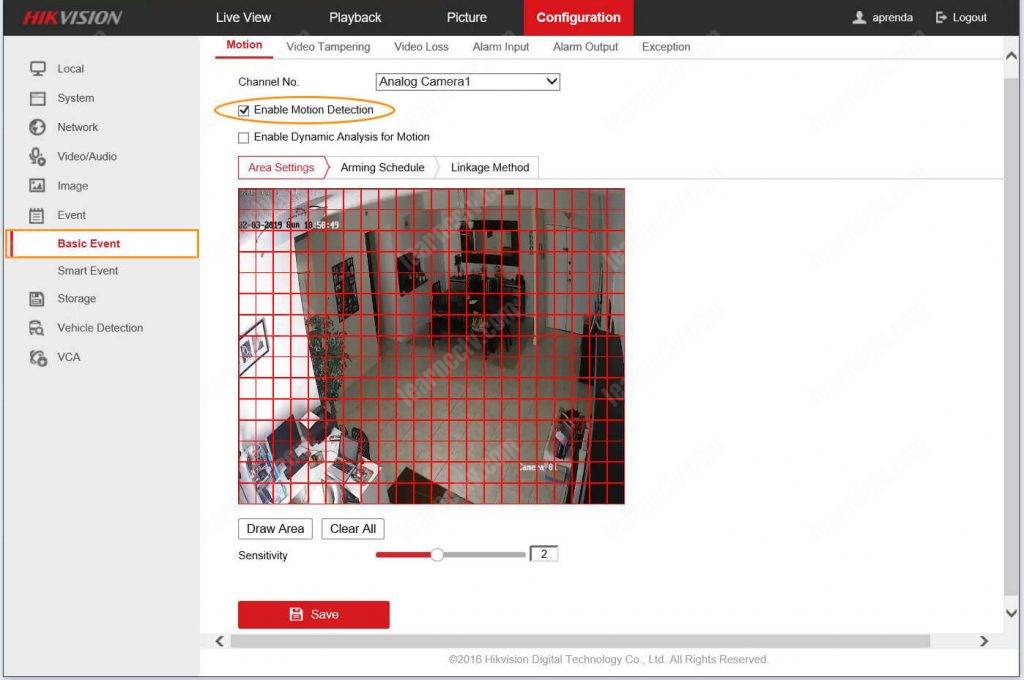Image resolution: width=1024 pixels, height=680 pixels.
Task: Save the motion detection settings
Action: pyautogui.click(x=313, y=615)
